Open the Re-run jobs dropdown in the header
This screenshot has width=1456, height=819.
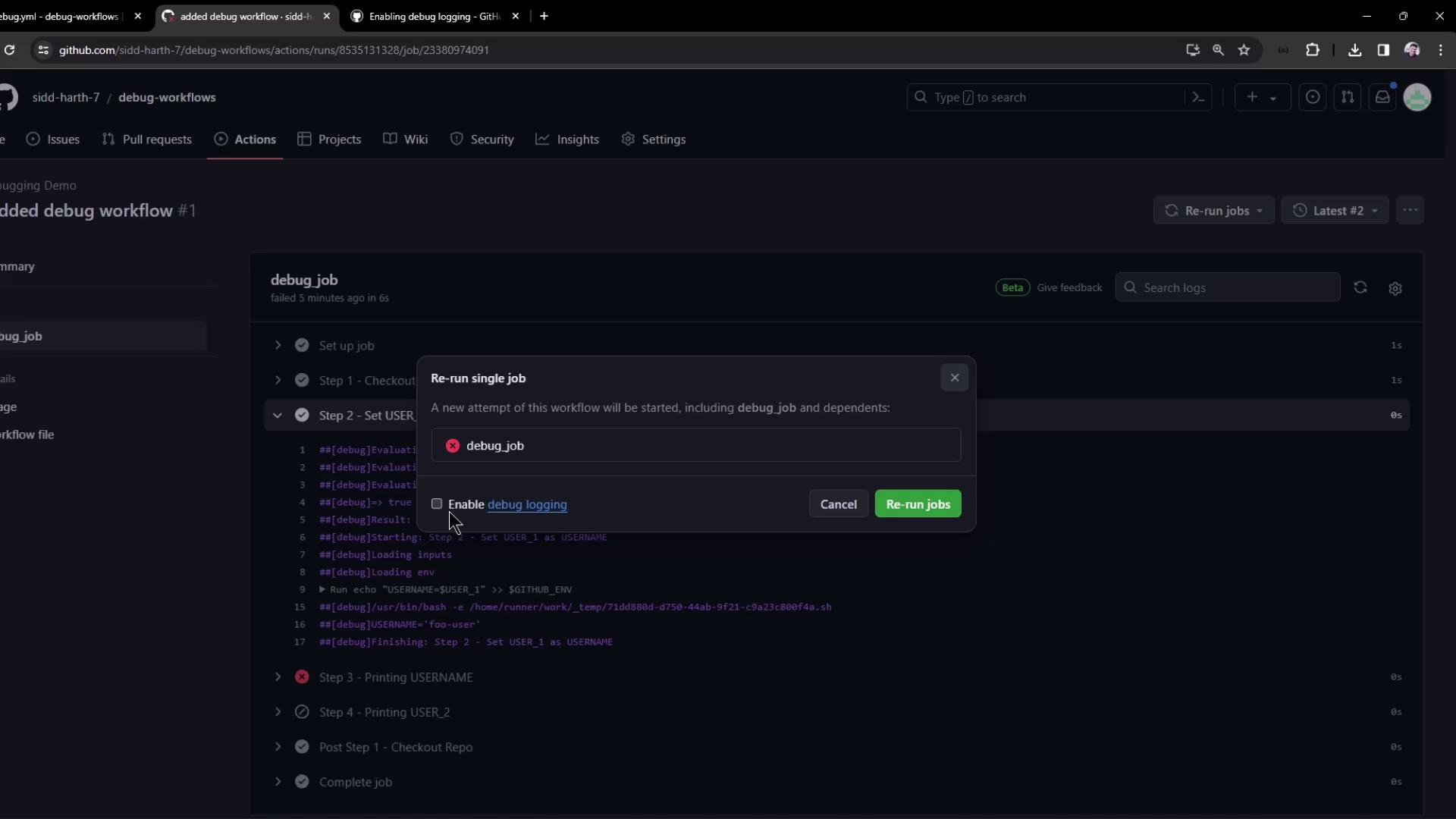tap(1213, 211)
